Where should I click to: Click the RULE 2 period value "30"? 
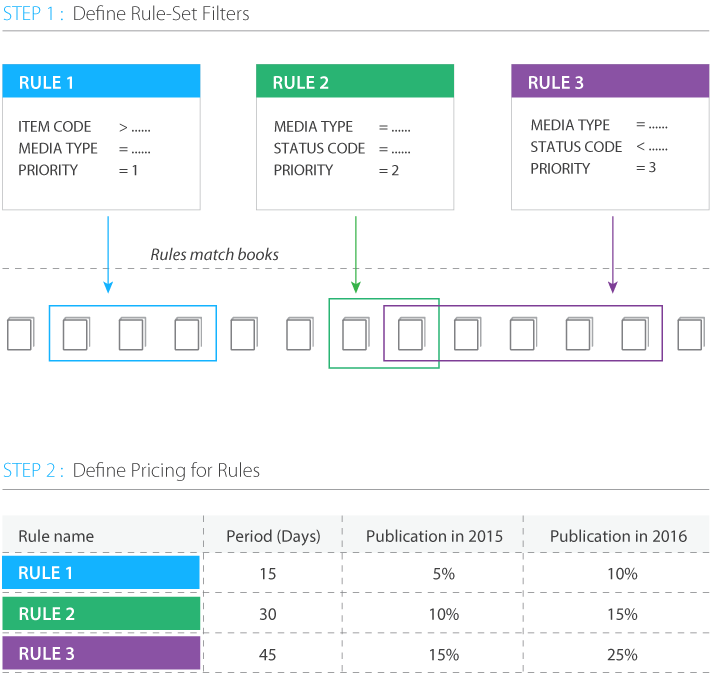(x=268, y=614)
